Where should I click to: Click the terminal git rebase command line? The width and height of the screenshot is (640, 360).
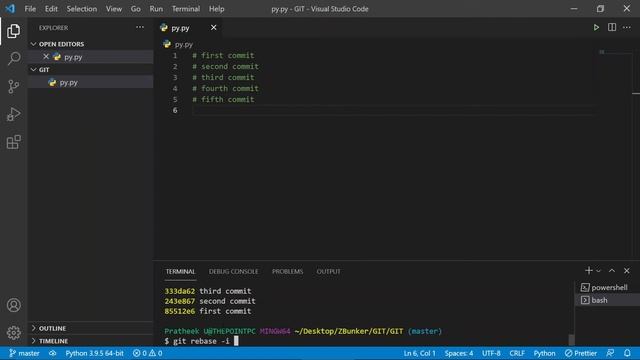tap(201, 341)
